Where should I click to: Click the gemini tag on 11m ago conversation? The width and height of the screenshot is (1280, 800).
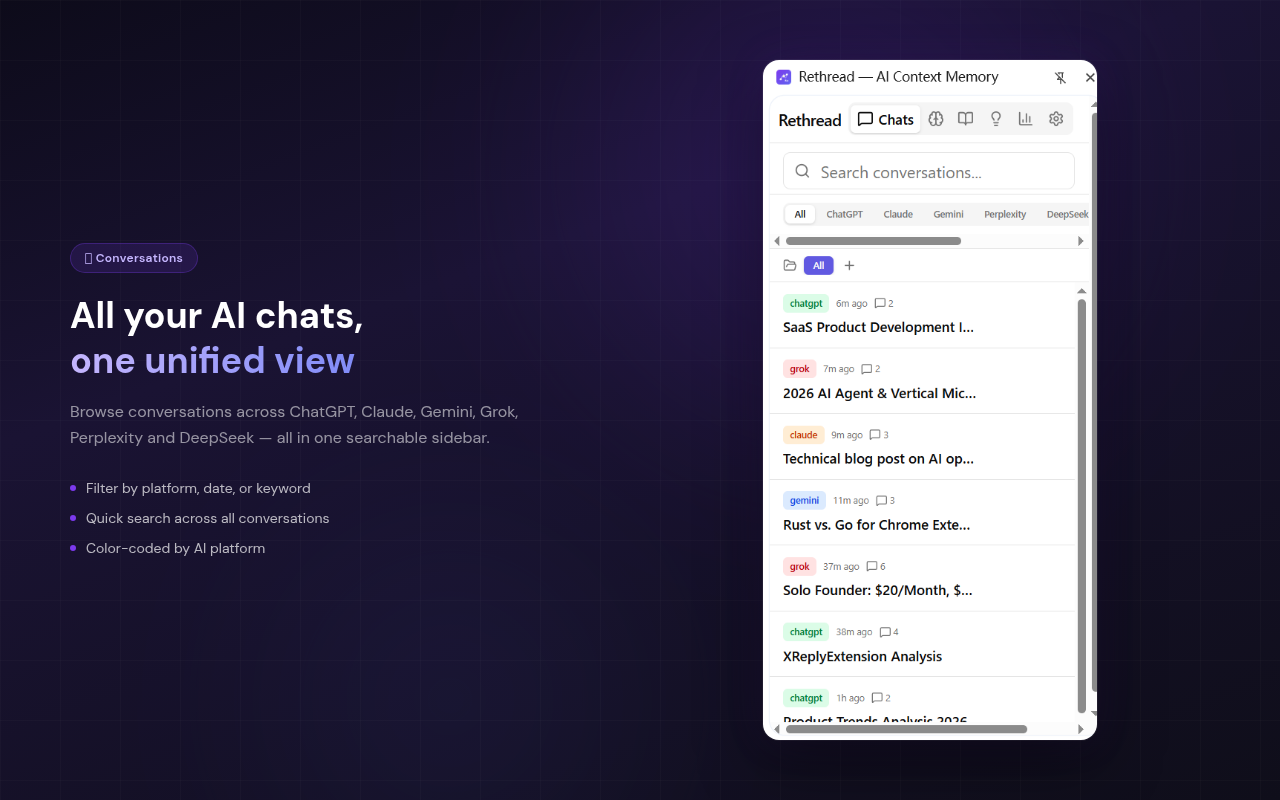point(804,501)
